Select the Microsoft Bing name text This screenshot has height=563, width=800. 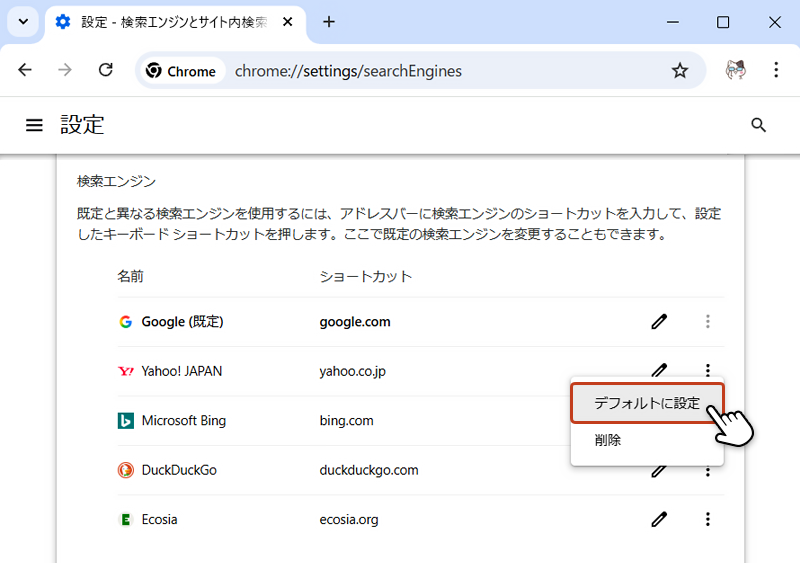pyautogui.click(x=184, y=421)
